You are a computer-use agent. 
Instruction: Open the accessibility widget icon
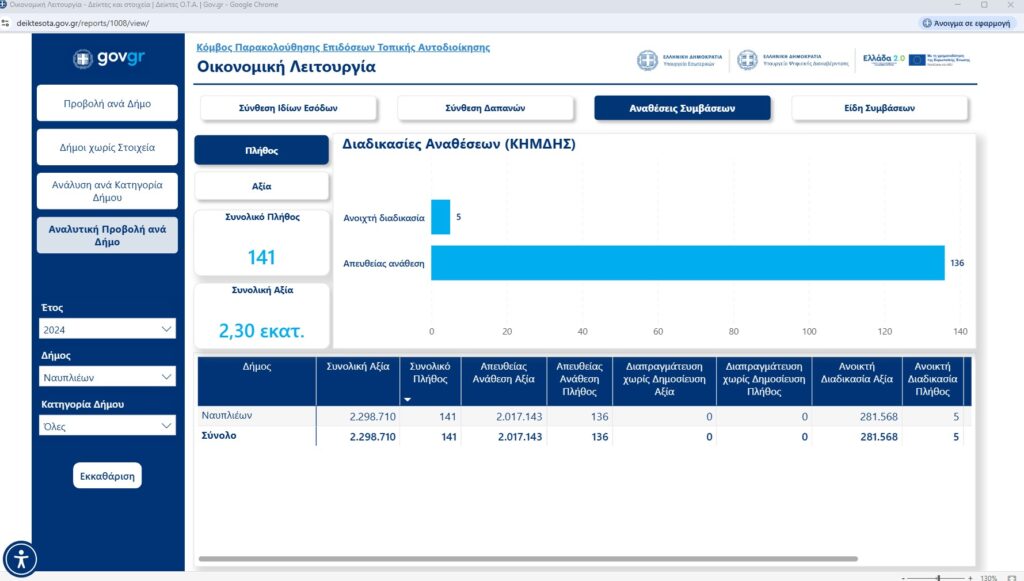coord(20,558)
